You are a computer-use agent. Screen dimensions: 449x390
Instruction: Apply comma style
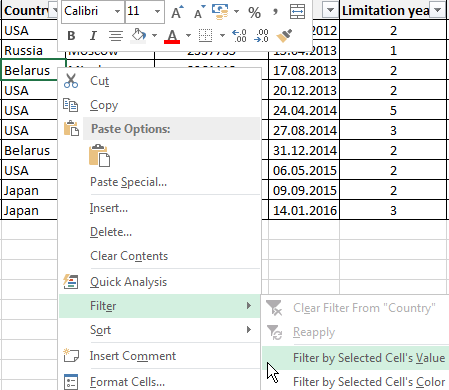(275, 12)
